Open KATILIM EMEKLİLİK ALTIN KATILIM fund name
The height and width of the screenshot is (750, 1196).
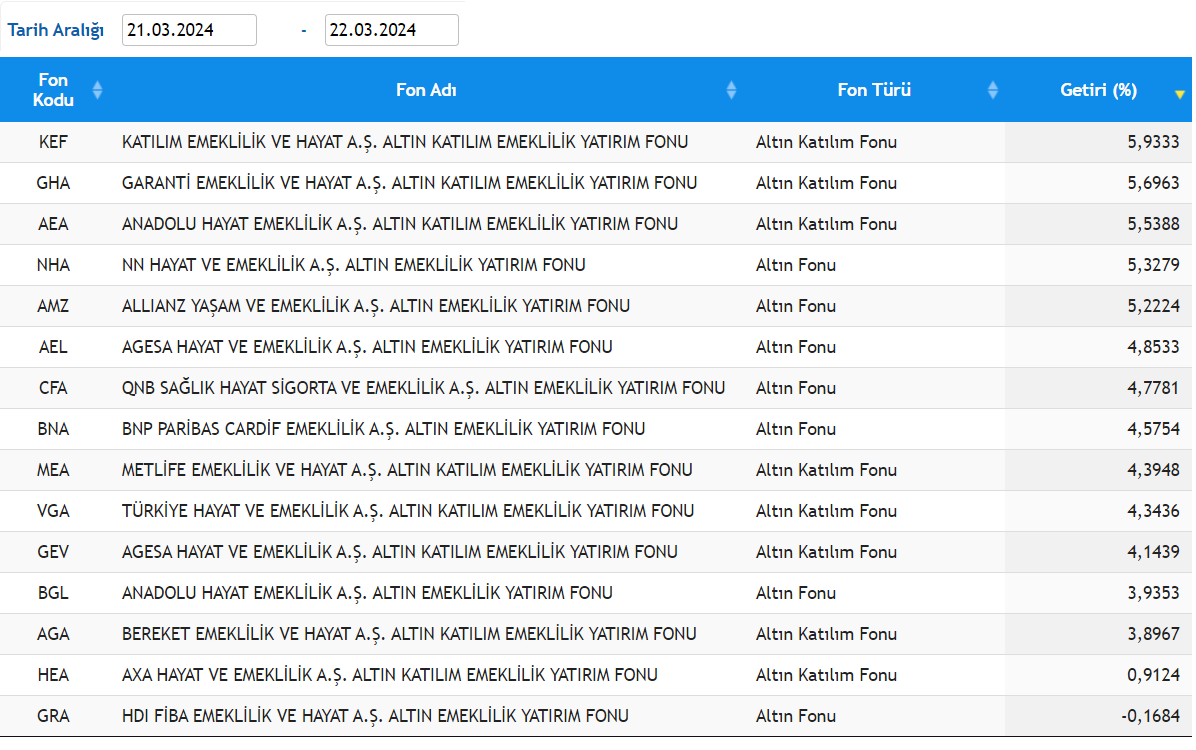(405, 142)
